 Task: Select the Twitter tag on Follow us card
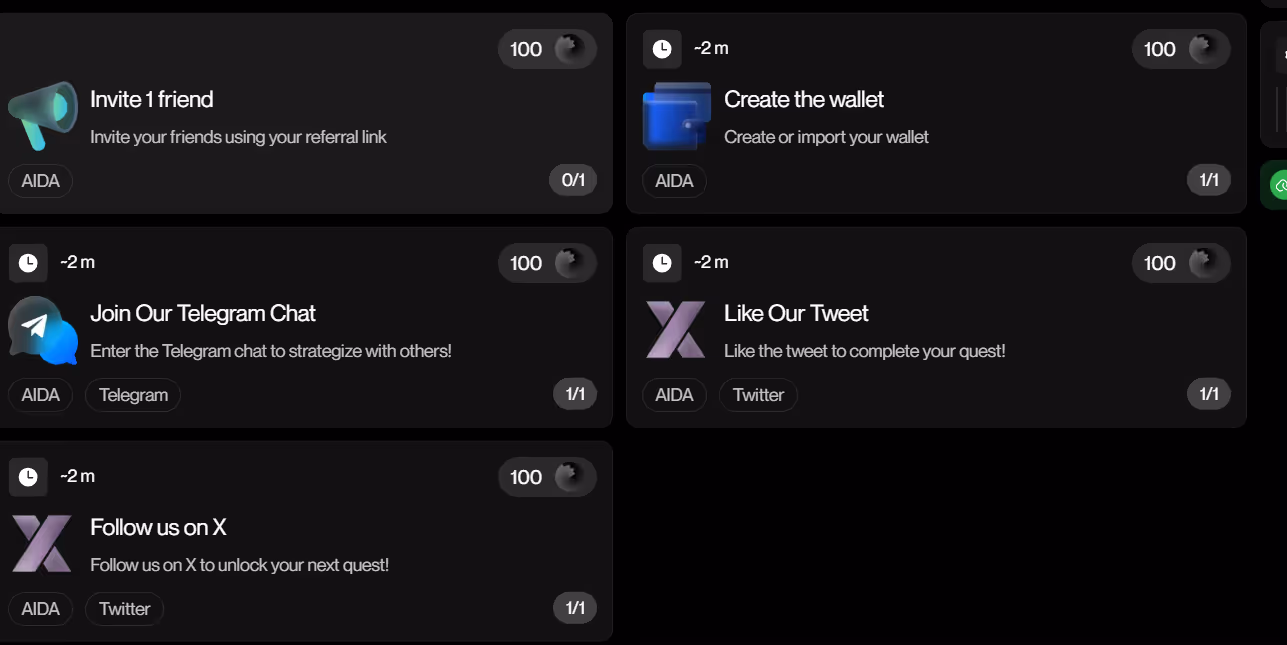(124, 609)
